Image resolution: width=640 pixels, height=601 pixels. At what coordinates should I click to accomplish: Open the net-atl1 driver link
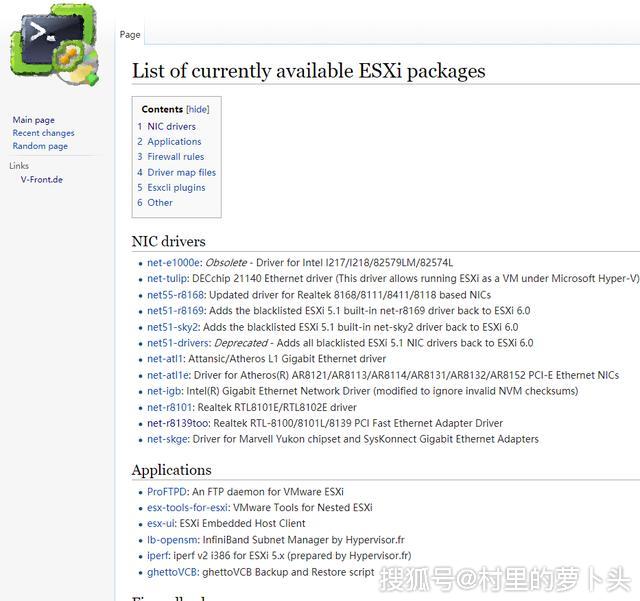165,359
